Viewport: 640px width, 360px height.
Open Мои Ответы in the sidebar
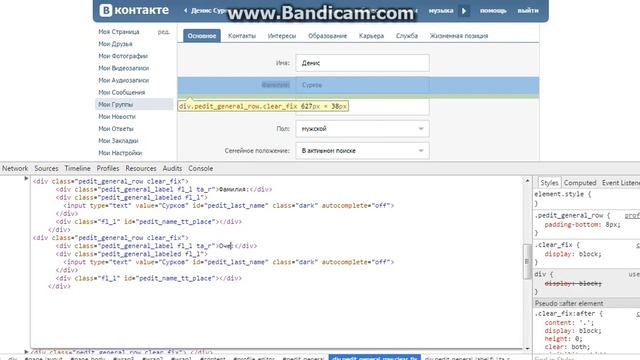click(x=116, y=129)
